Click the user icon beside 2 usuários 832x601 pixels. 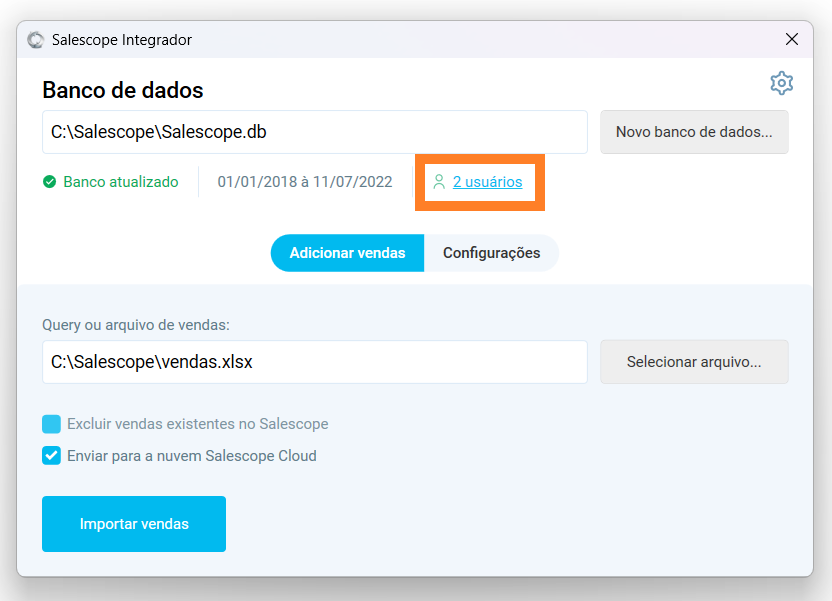click(x=439, y=182)
